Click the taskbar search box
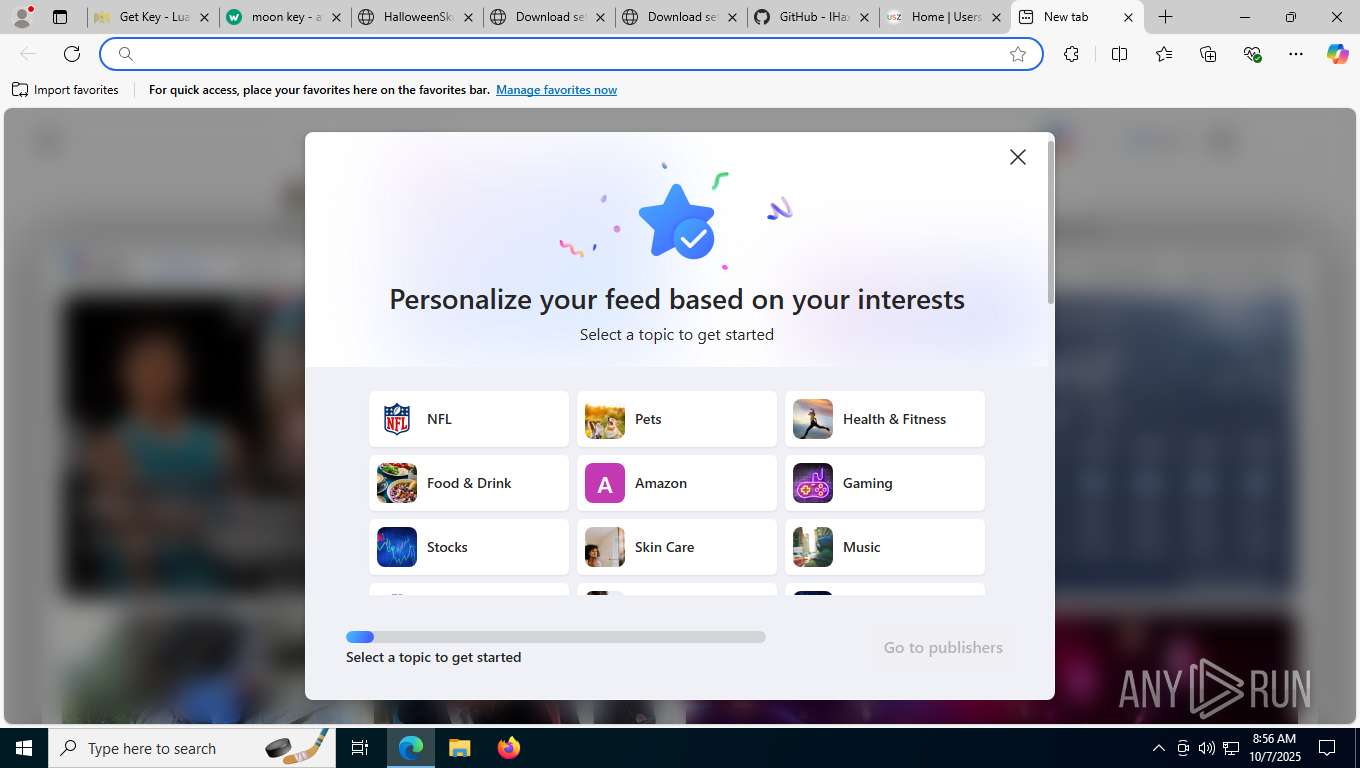 193,748
